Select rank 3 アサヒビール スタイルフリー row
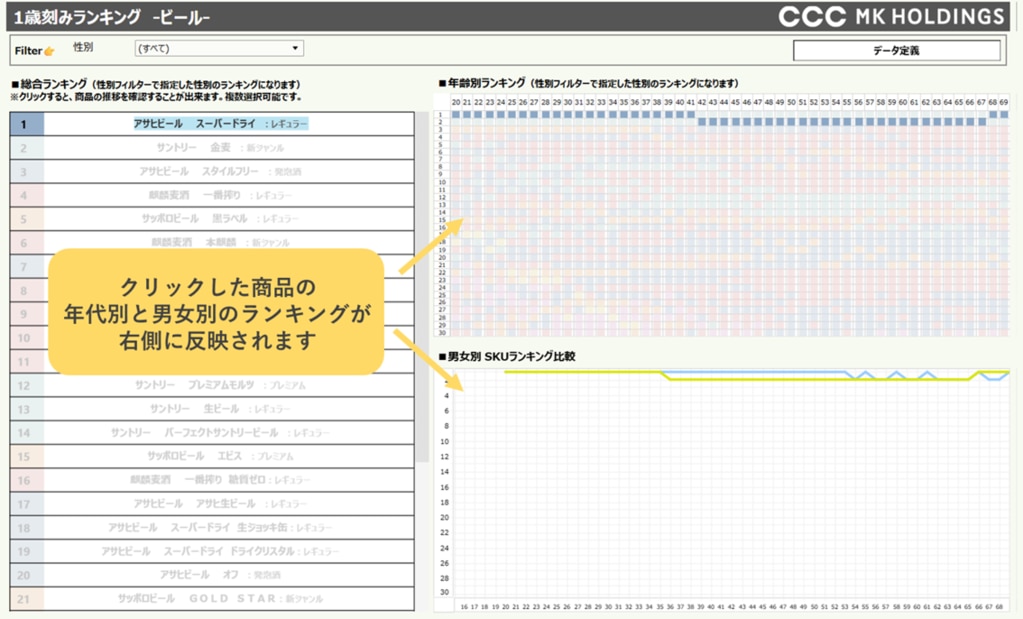The image size is (1023, 619). pyautogui.click(x=212, y=171)
